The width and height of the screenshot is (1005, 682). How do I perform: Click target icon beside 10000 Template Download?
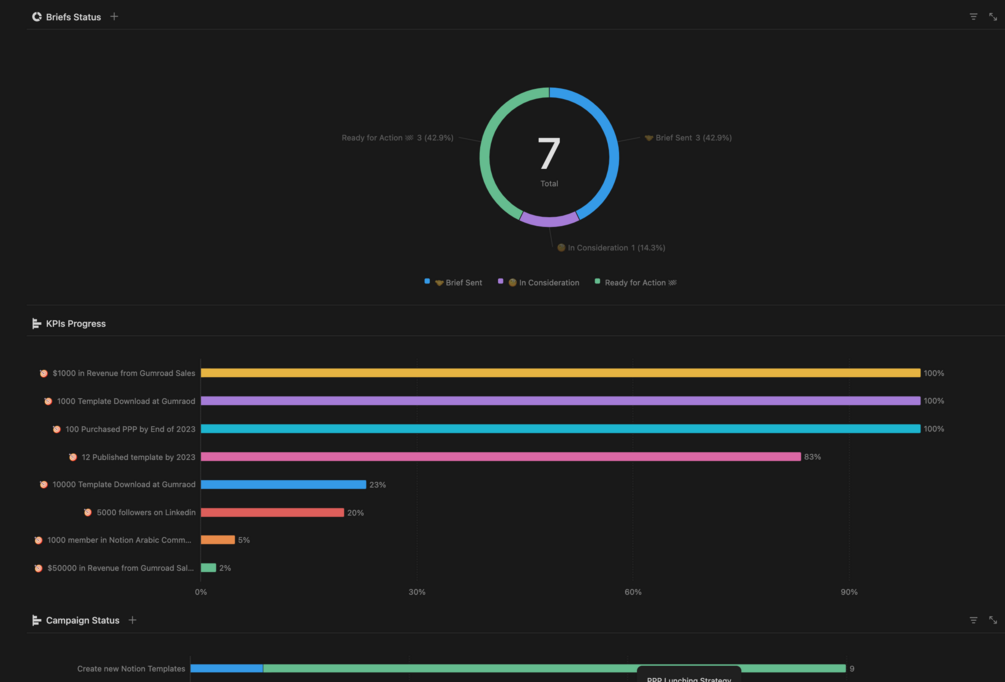[x=44, y=485]
